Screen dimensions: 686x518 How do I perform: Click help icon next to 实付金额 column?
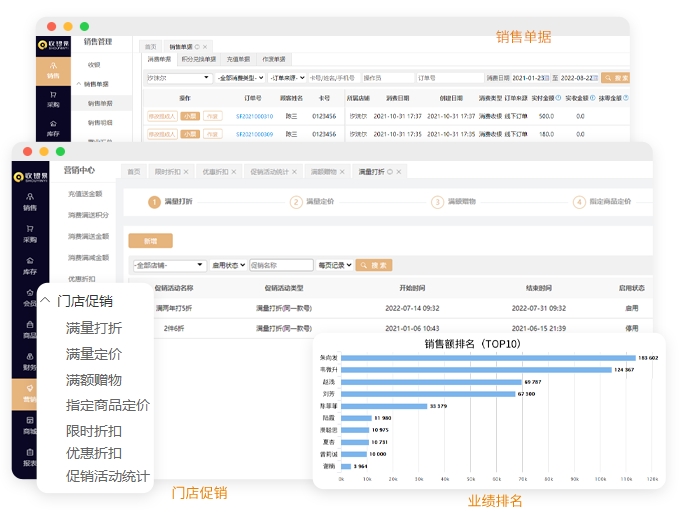[558, 98]
